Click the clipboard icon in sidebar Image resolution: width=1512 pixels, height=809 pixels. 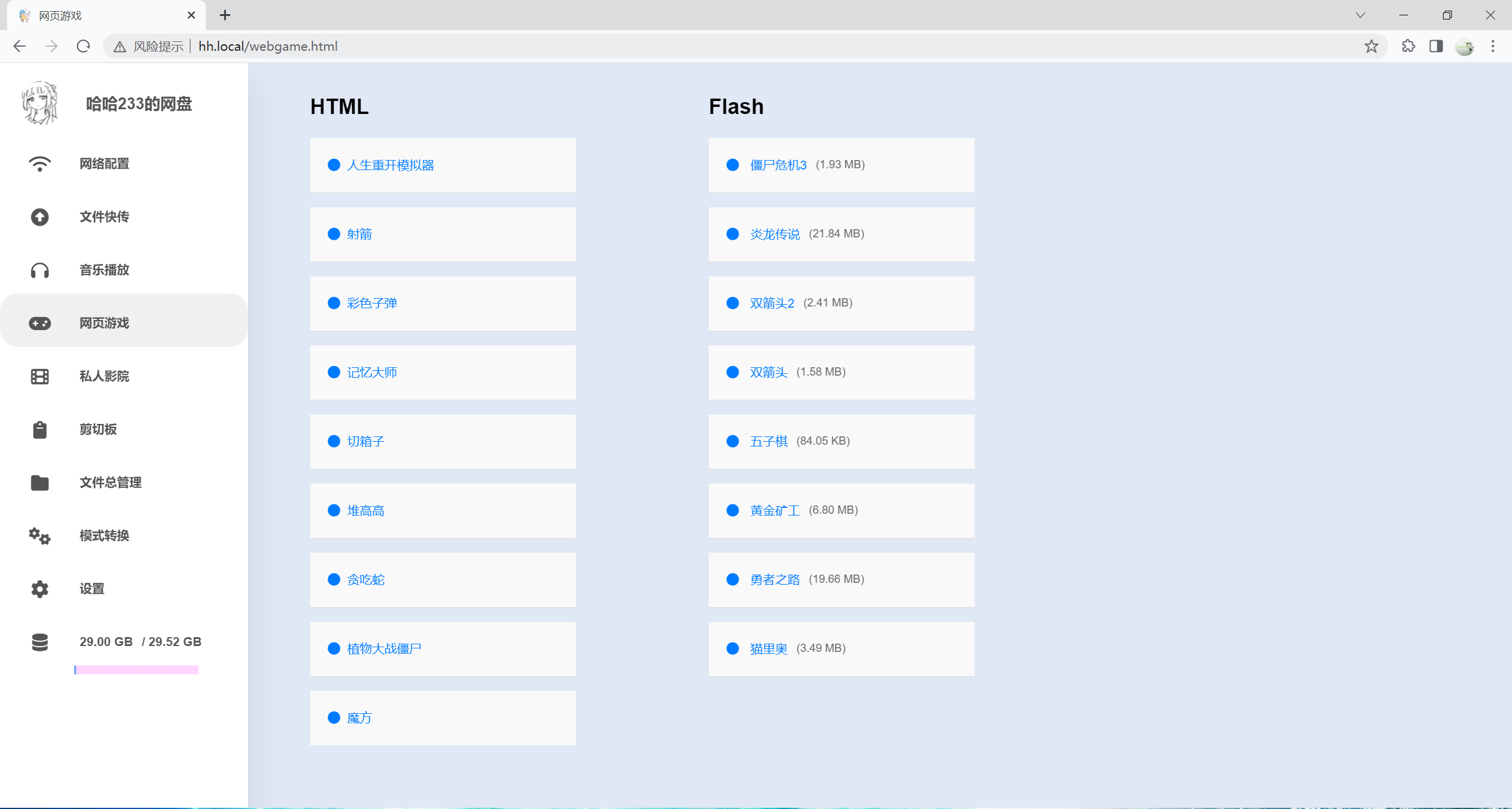click(x=40, y=429)
